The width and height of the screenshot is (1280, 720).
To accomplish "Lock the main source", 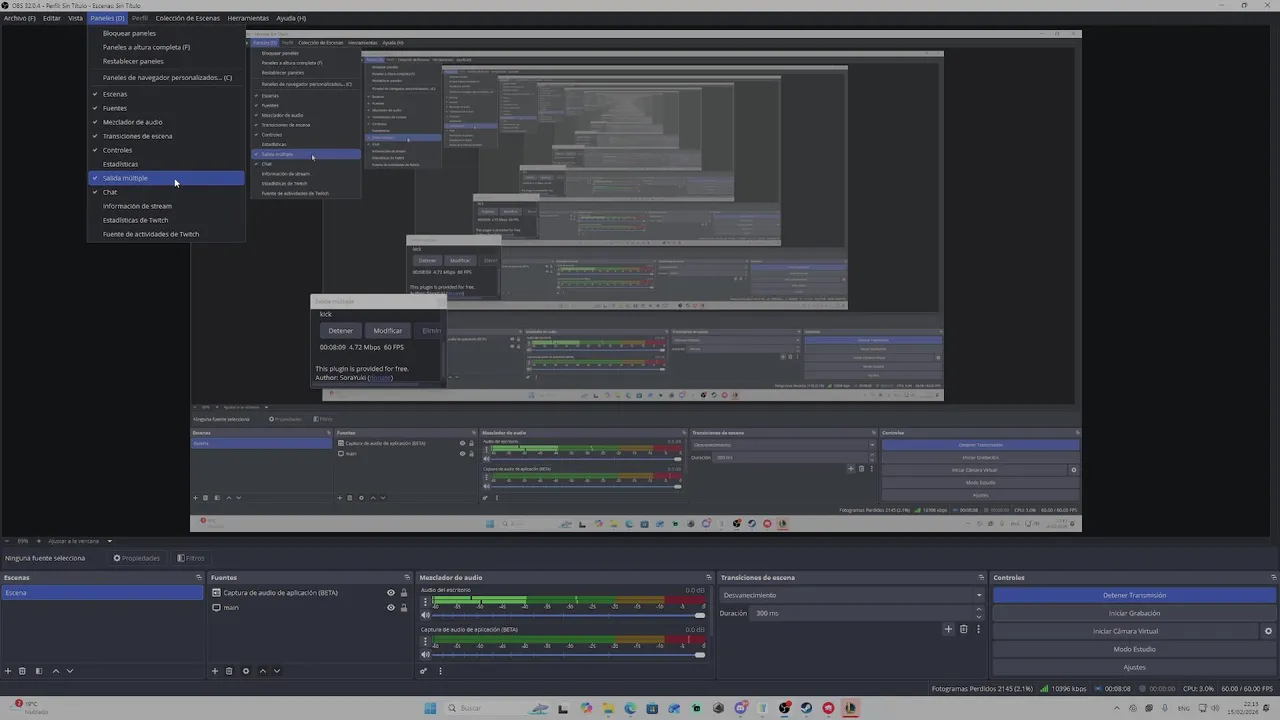I will (x=404, y=608).
